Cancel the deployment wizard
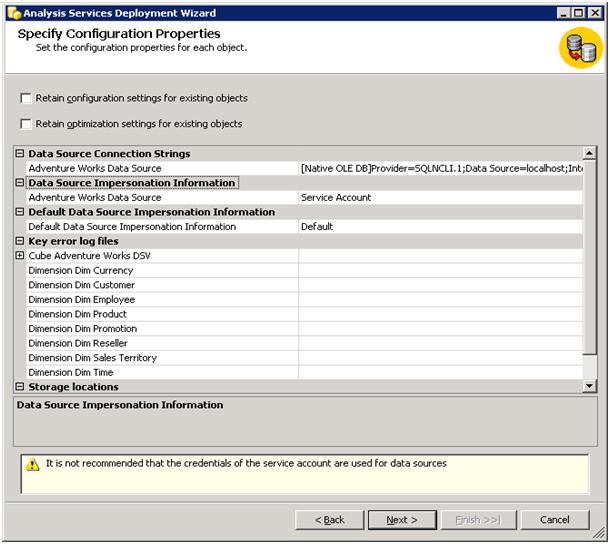This screenshot has width=610, height=544. [555, 520]
